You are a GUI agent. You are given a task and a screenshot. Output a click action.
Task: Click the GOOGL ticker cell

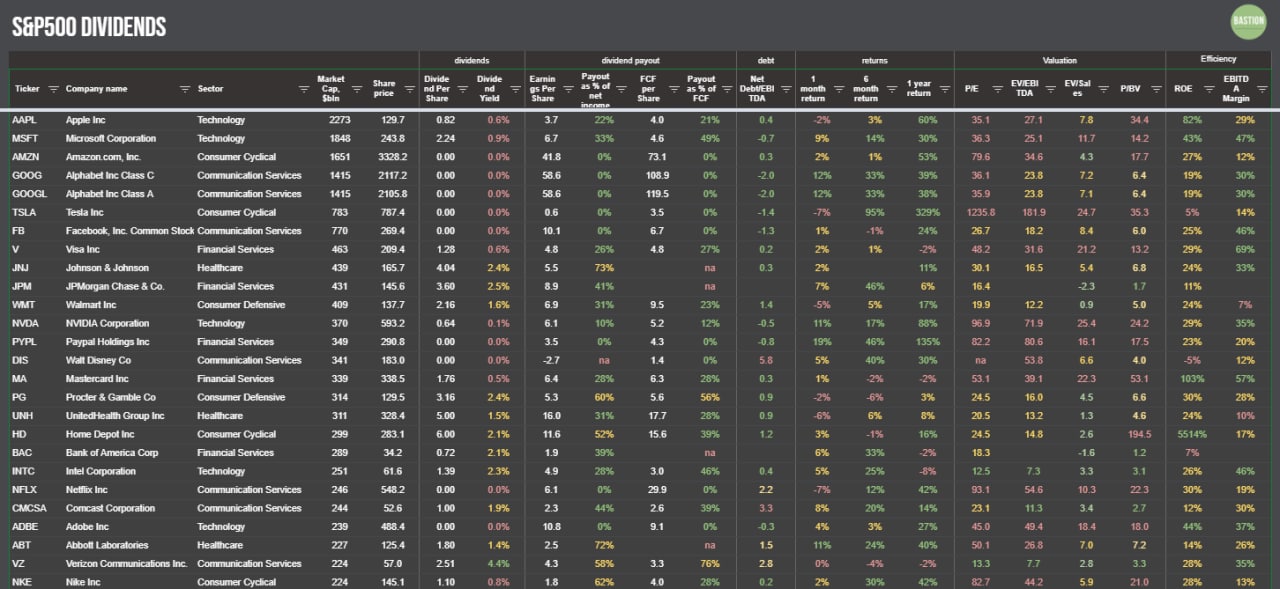coord(27,194)
